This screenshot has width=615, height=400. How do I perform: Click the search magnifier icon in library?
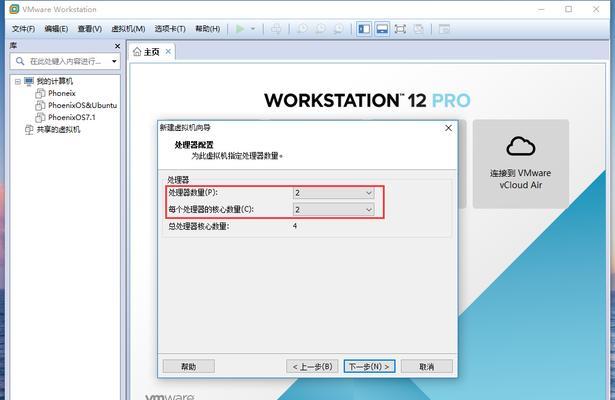point(20,61)
